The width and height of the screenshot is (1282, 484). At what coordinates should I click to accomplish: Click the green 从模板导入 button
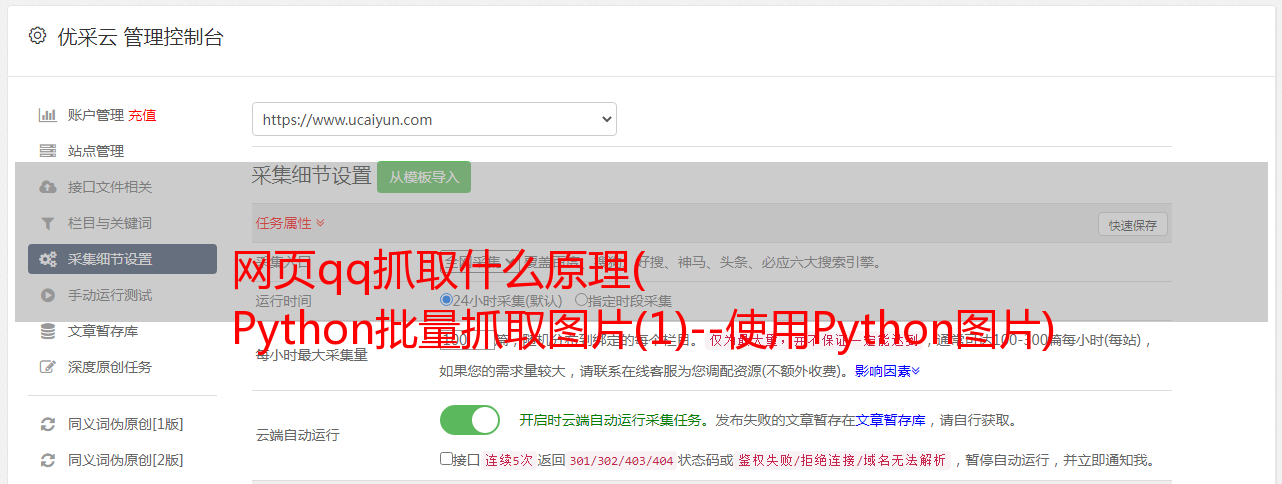[x=424, y=177]
